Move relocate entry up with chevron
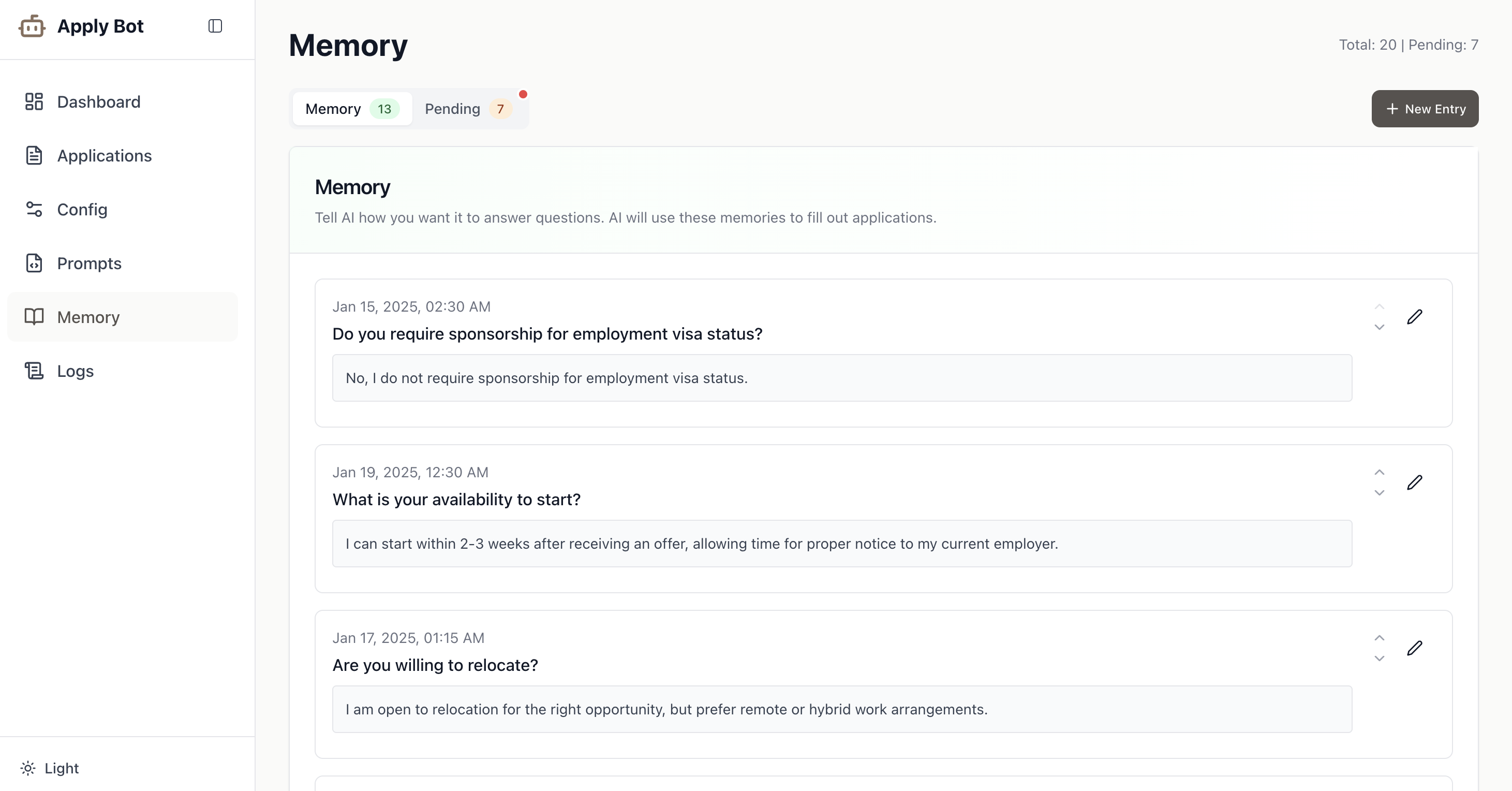Screen dimensions: 1512x791 tap(1380, 638)
